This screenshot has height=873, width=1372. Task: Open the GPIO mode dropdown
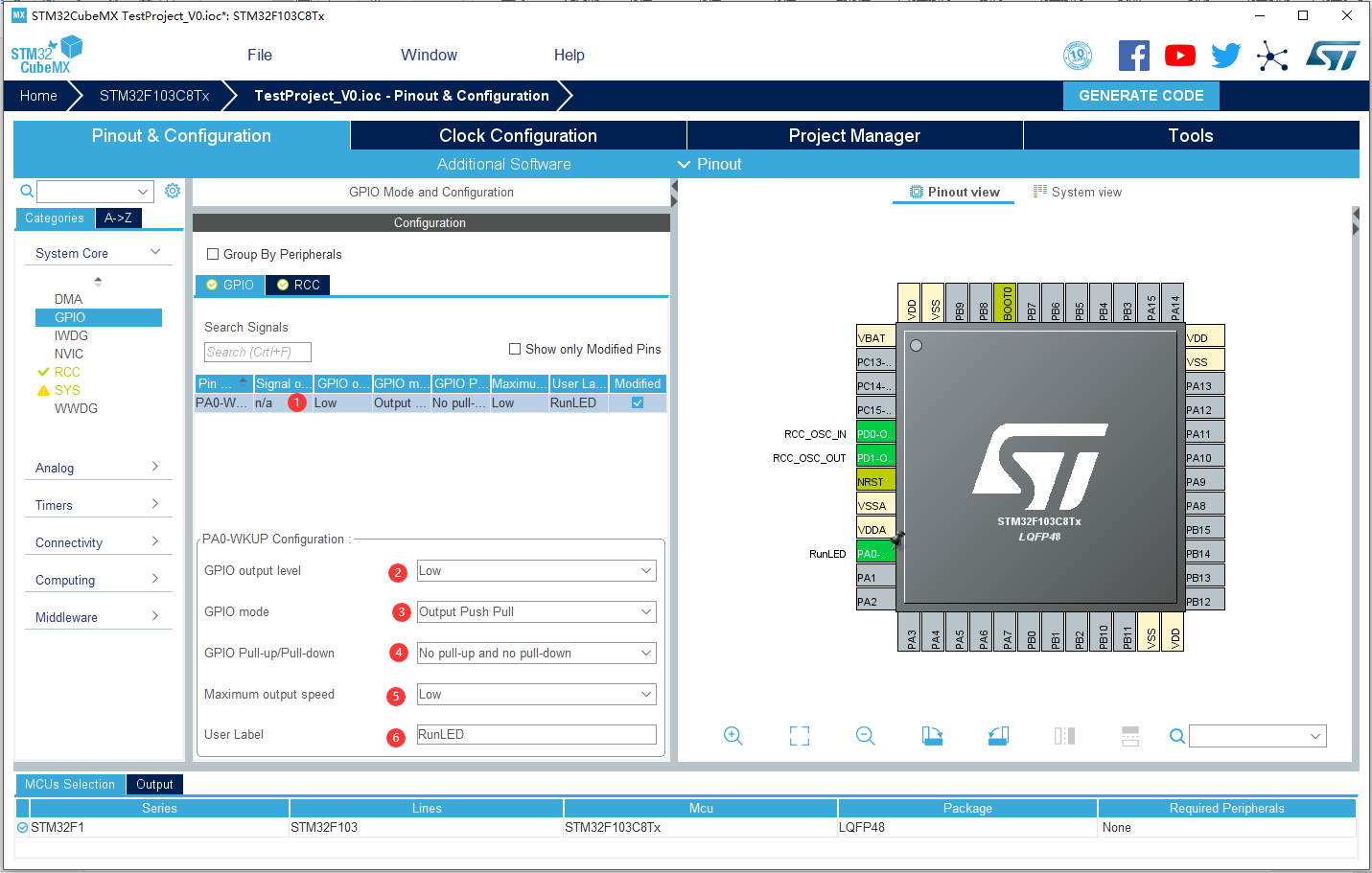click(x=537, y=612)
